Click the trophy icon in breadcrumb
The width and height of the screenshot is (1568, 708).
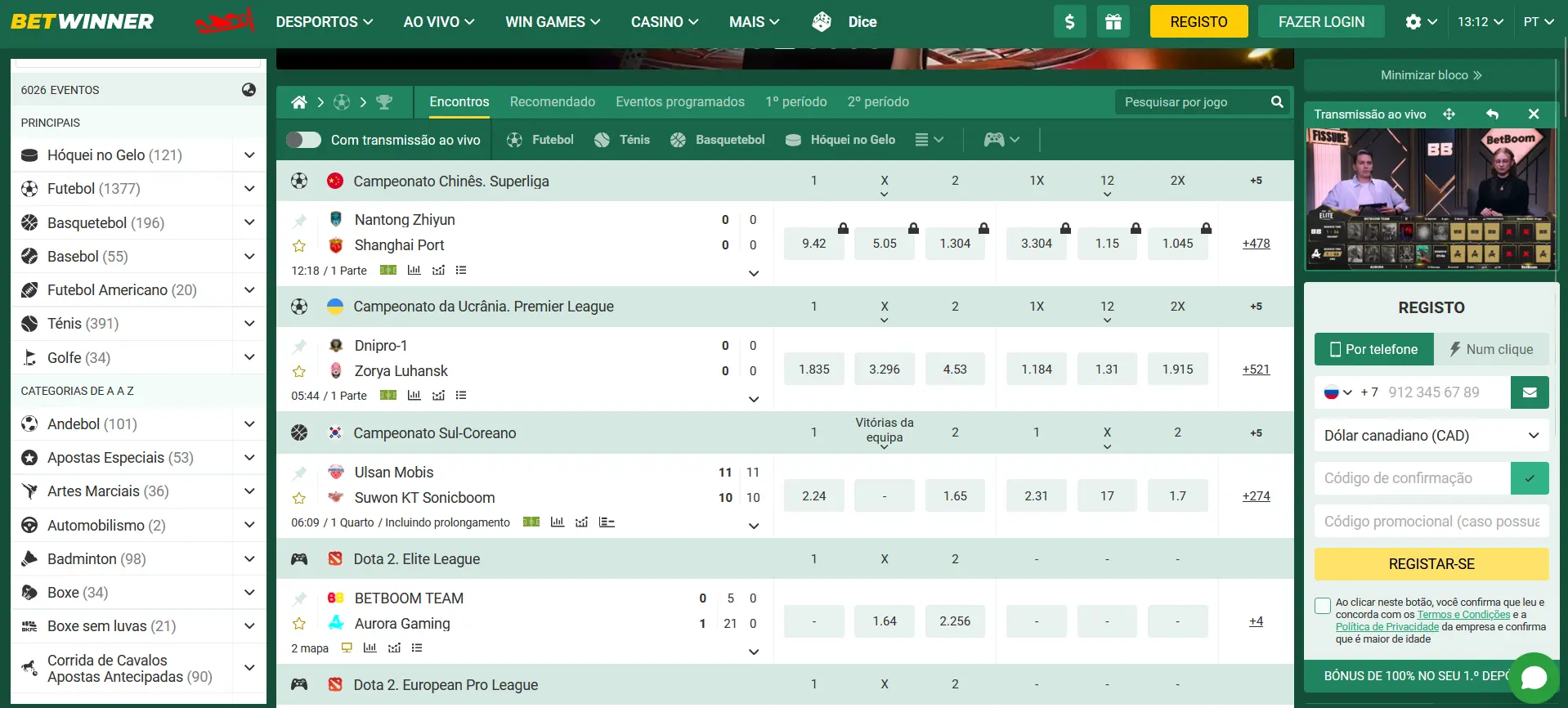pos(384,102)
